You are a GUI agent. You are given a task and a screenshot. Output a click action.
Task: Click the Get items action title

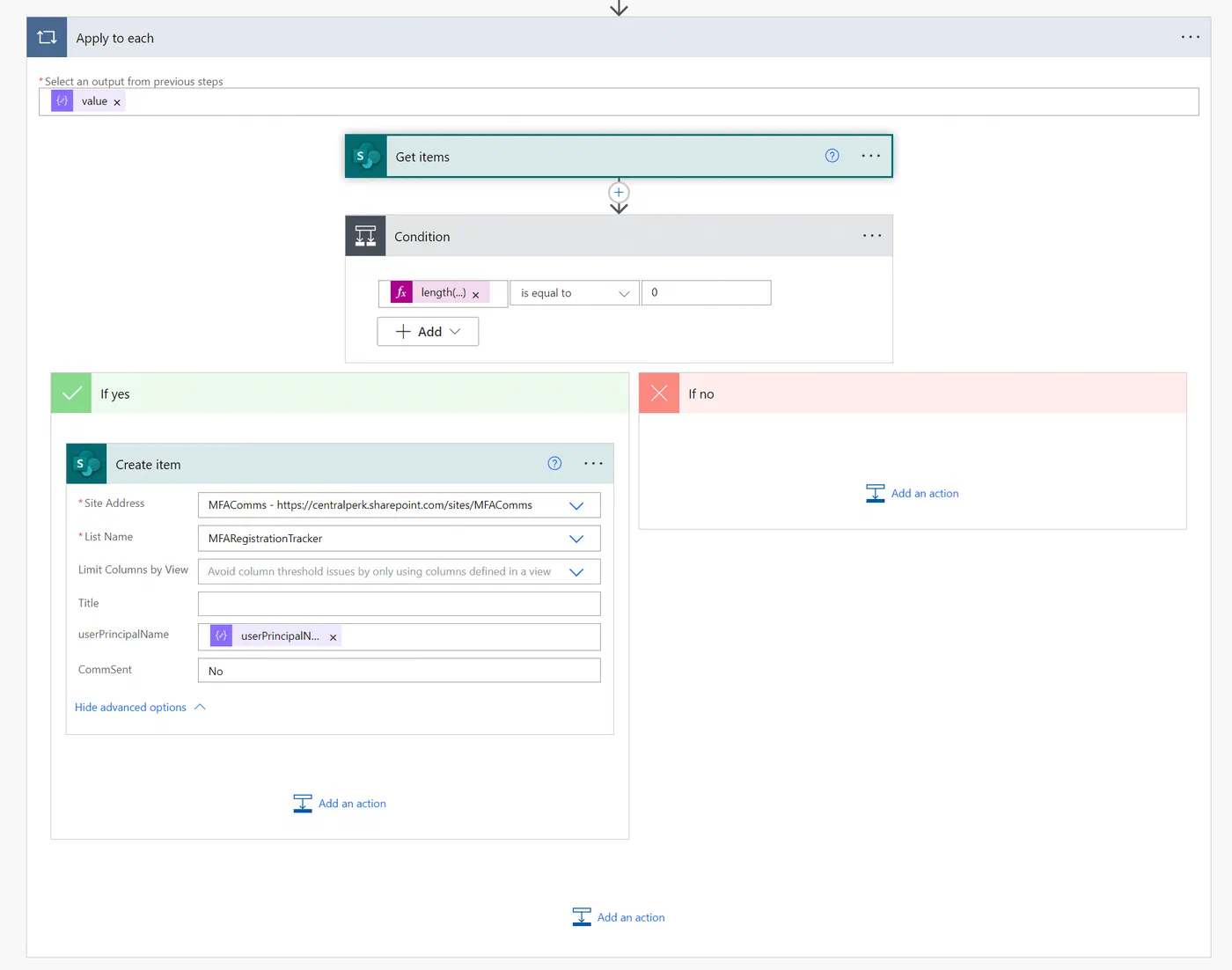click(422, 157)
